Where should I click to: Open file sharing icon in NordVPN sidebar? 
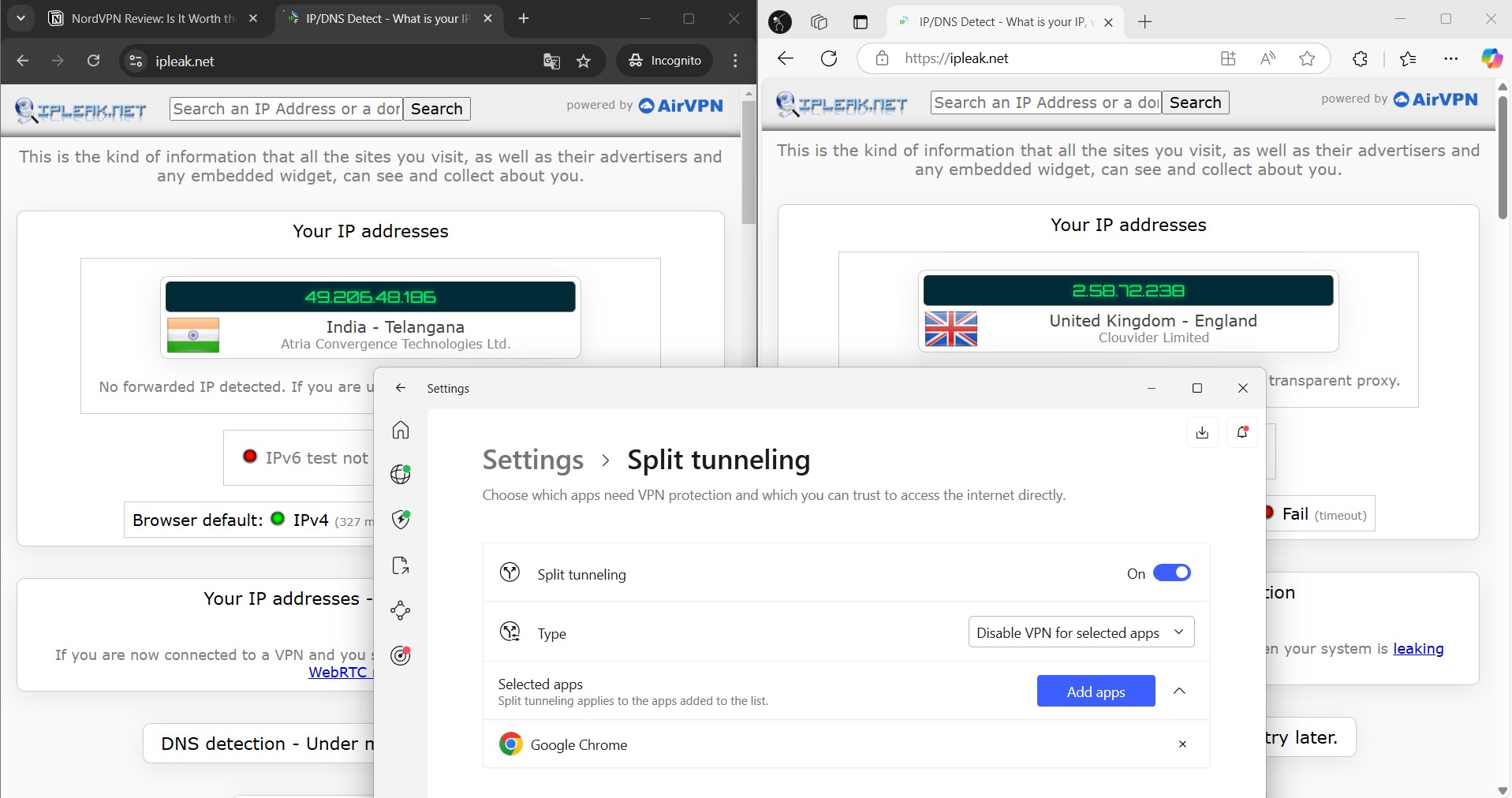(x=401, y=565)
